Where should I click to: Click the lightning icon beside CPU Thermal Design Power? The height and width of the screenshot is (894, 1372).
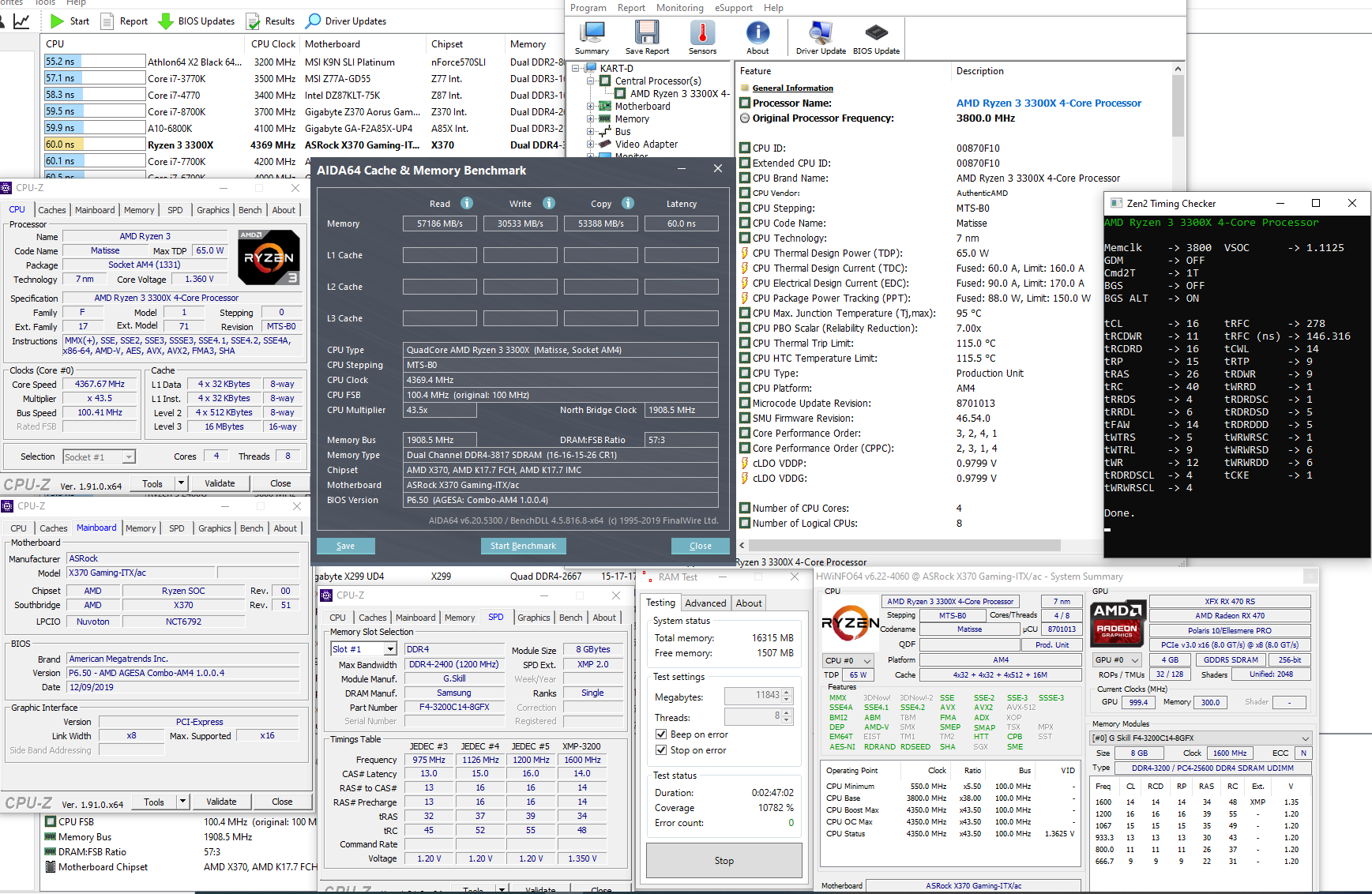coord(745,254)
